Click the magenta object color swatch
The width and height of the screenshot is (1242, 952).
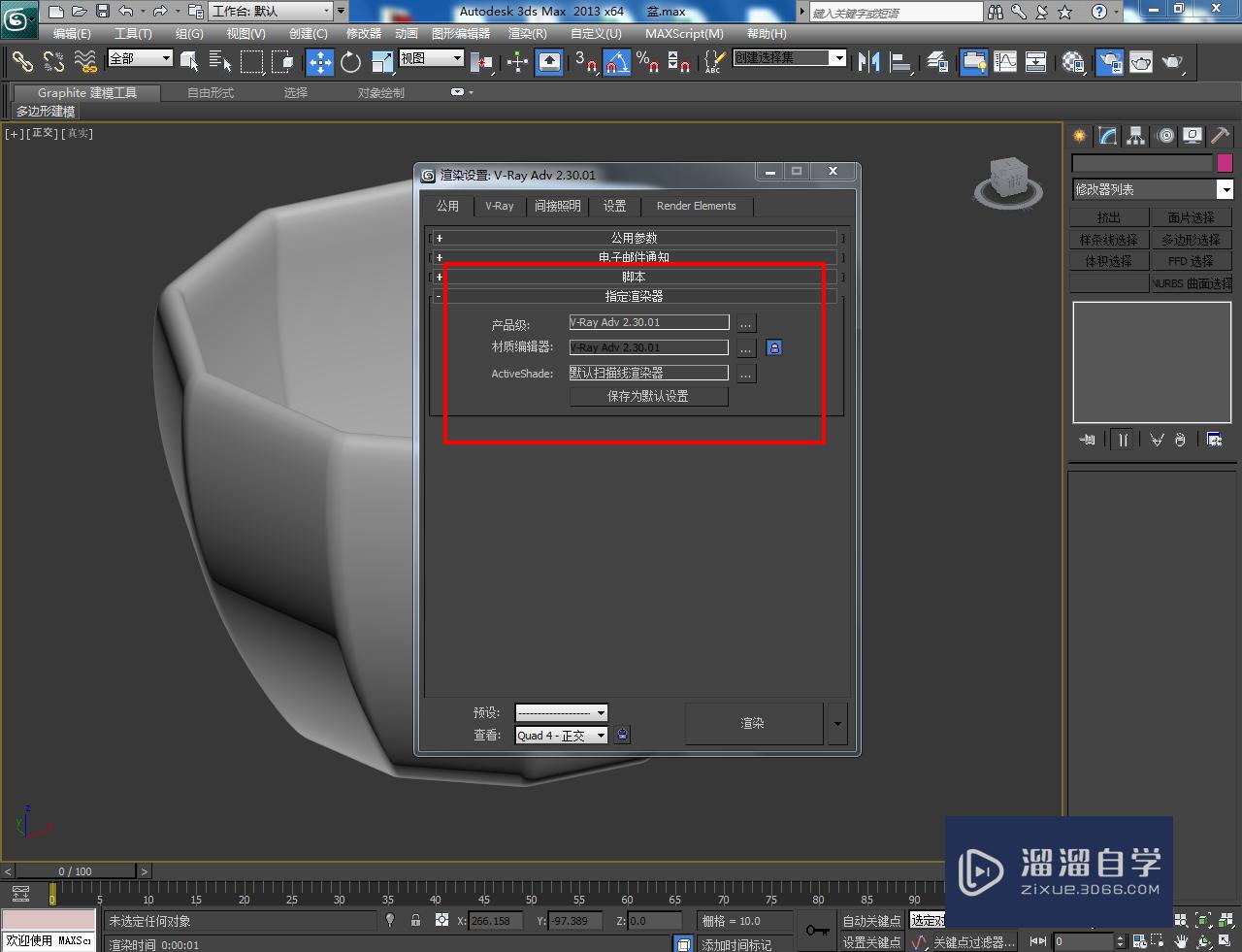(1225, 163)
